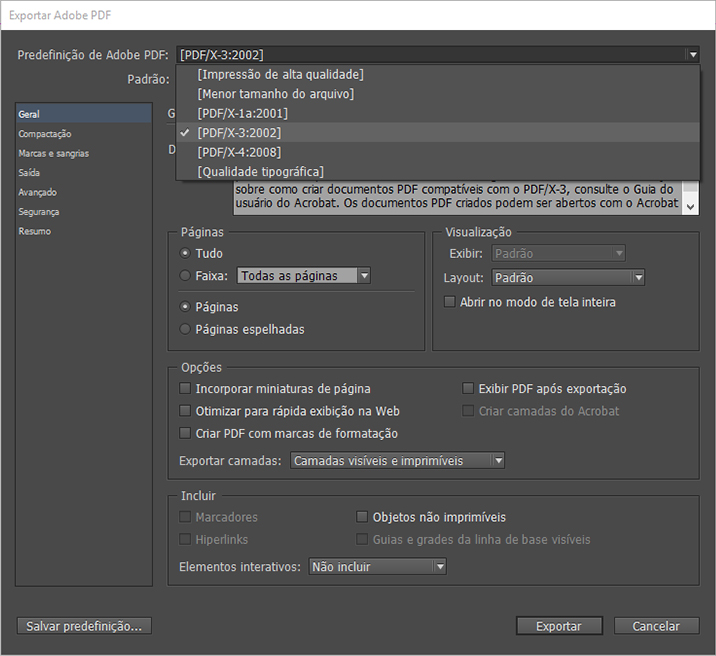This screenshot has width=716, height=656.
Task: Enable Otimizar para rápida exibição na Web
Action: (185, 411)
